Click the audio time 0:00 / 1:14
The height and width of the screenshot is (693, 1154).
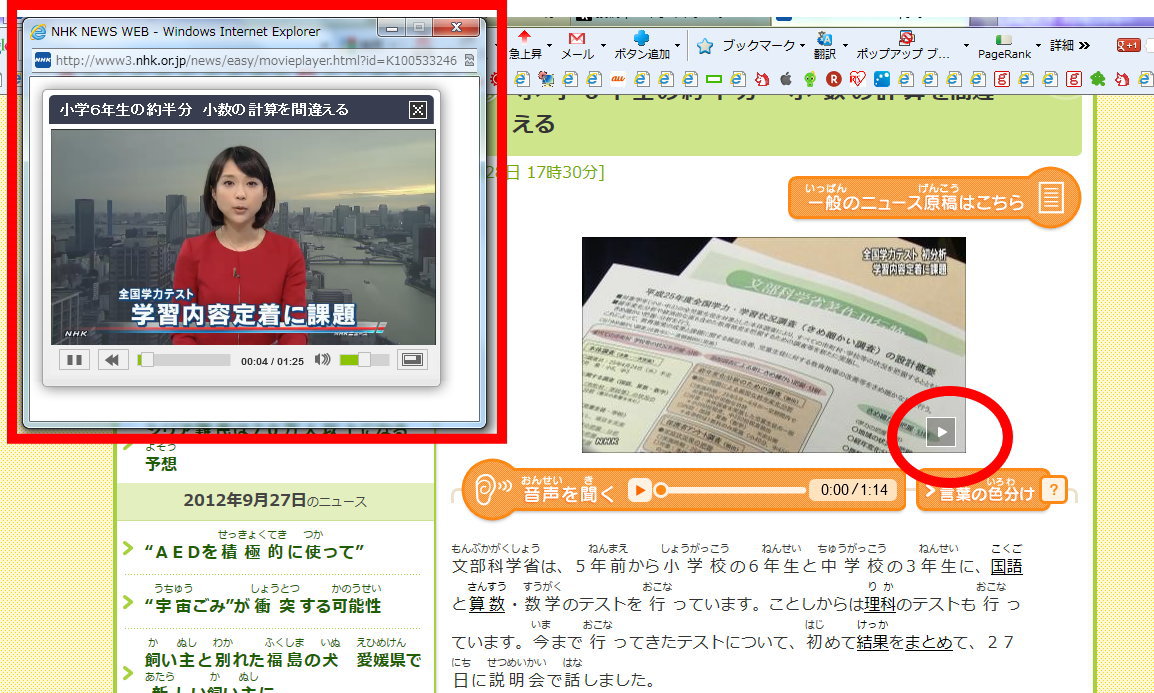(854, 490)
